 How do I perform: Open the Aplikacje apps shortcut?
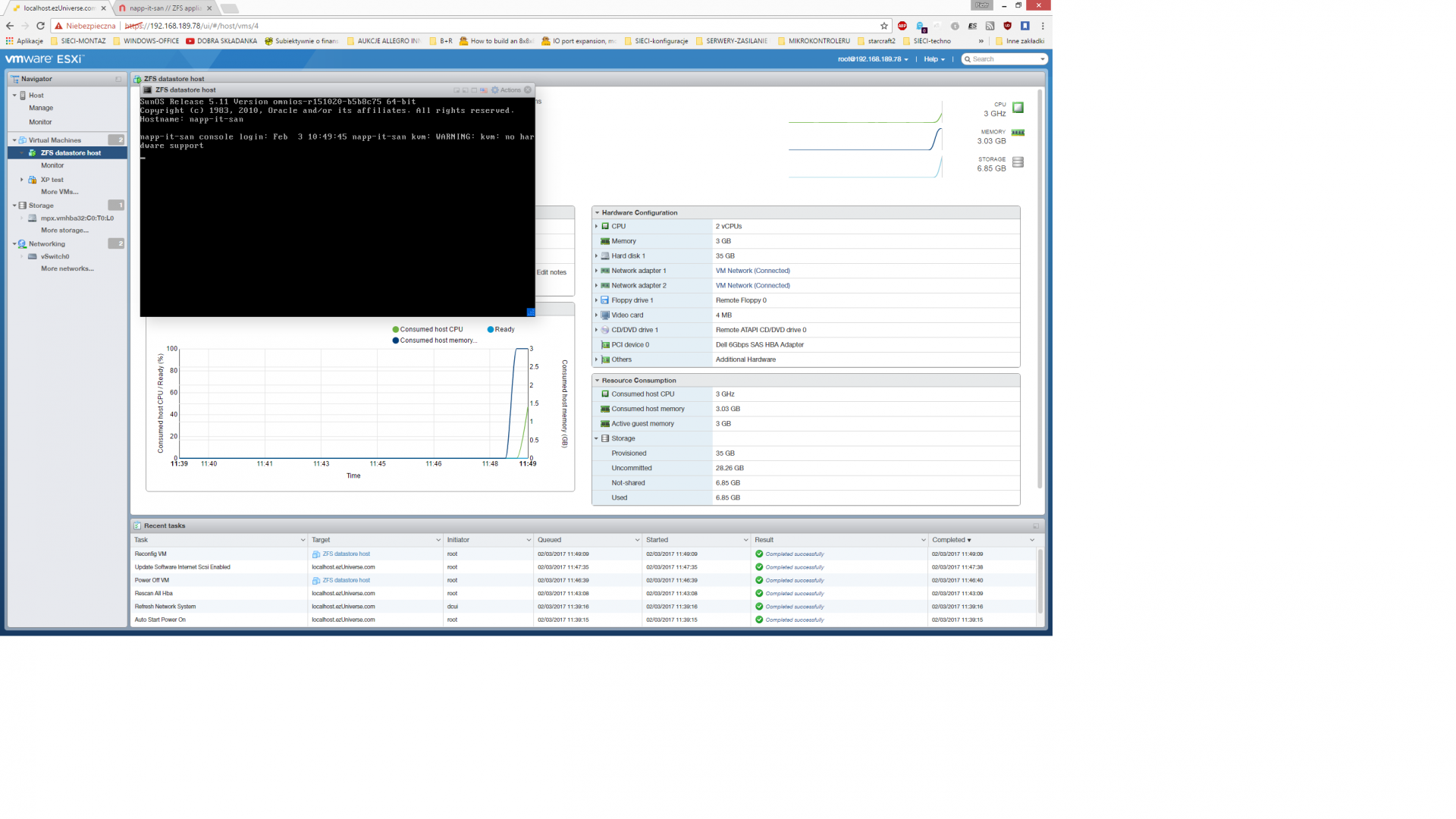(24, 41)
